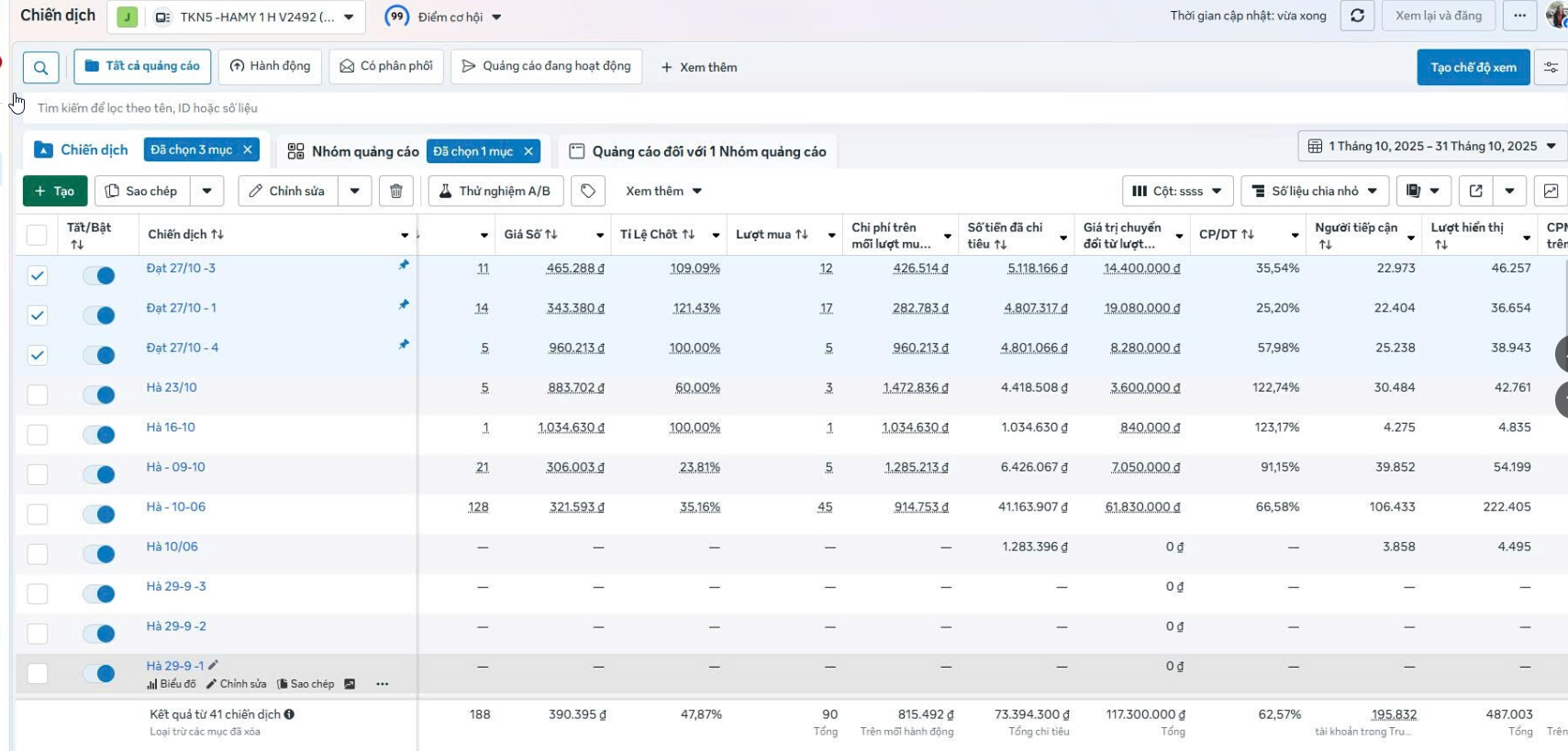This screenshot has height=751, width=1568.
Task: Click the view settings sliders icon
Action: [1551, 67]
